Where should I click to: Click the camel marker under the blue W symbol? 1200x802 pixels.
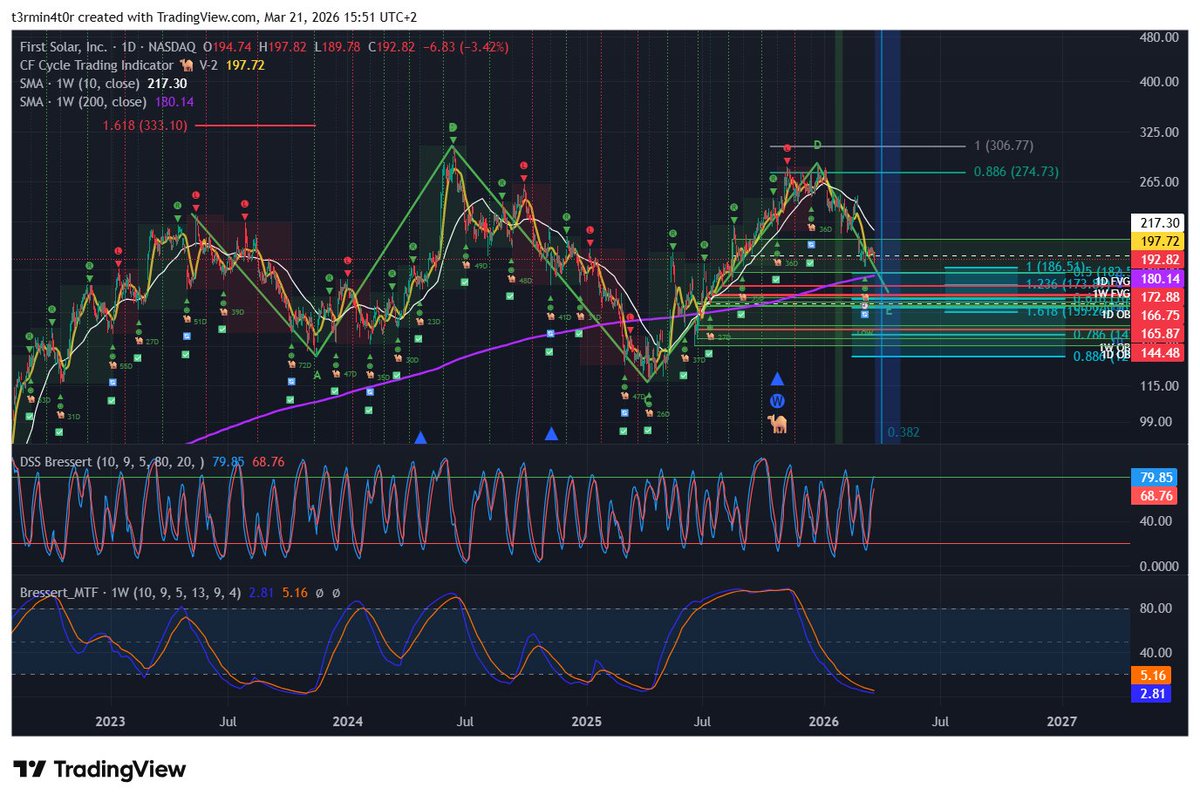pos(778,423)
